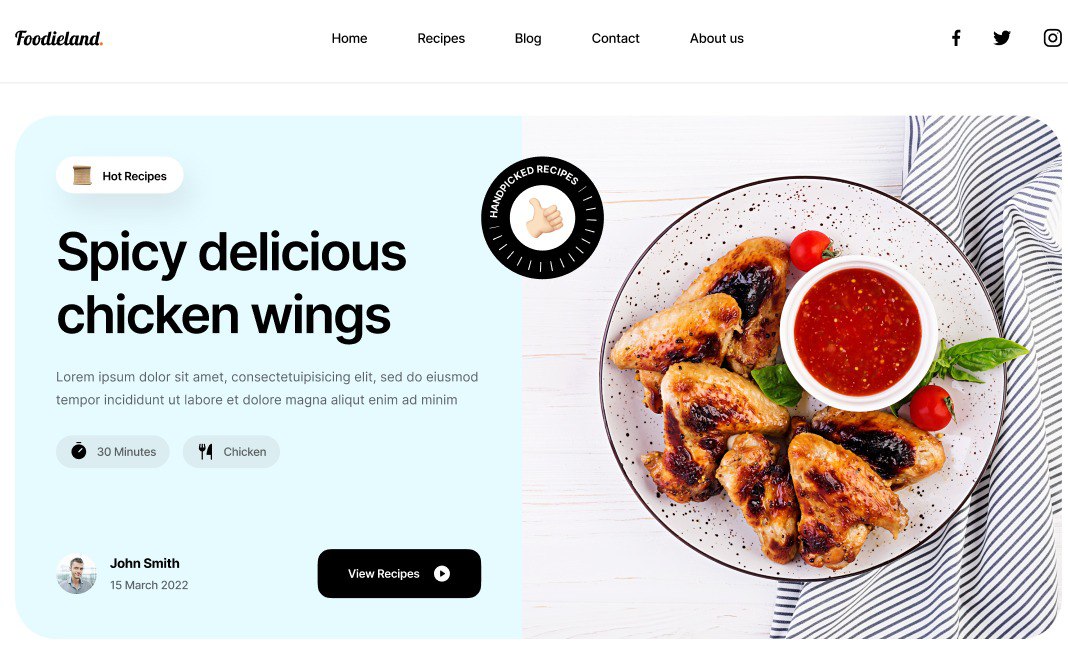Click the stopwatch icon beside 30 Minutes
Viewport: 1068px width, 650px height.
[x=79, y=451]
